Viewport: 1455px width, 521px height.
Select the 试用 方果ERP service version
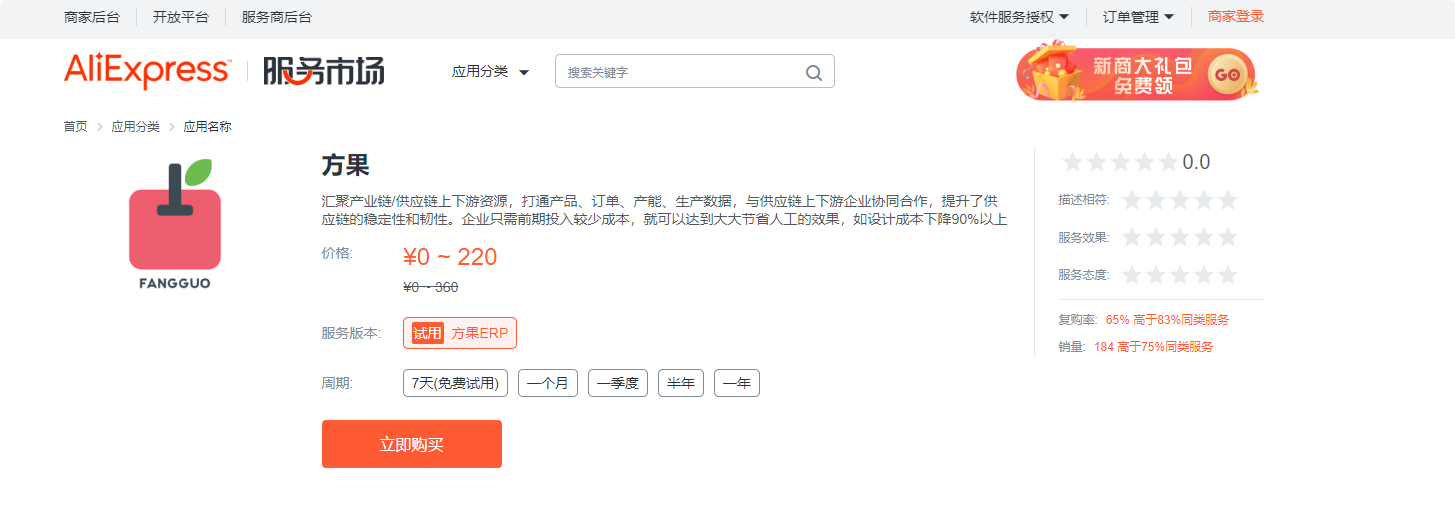pos(460,333)
